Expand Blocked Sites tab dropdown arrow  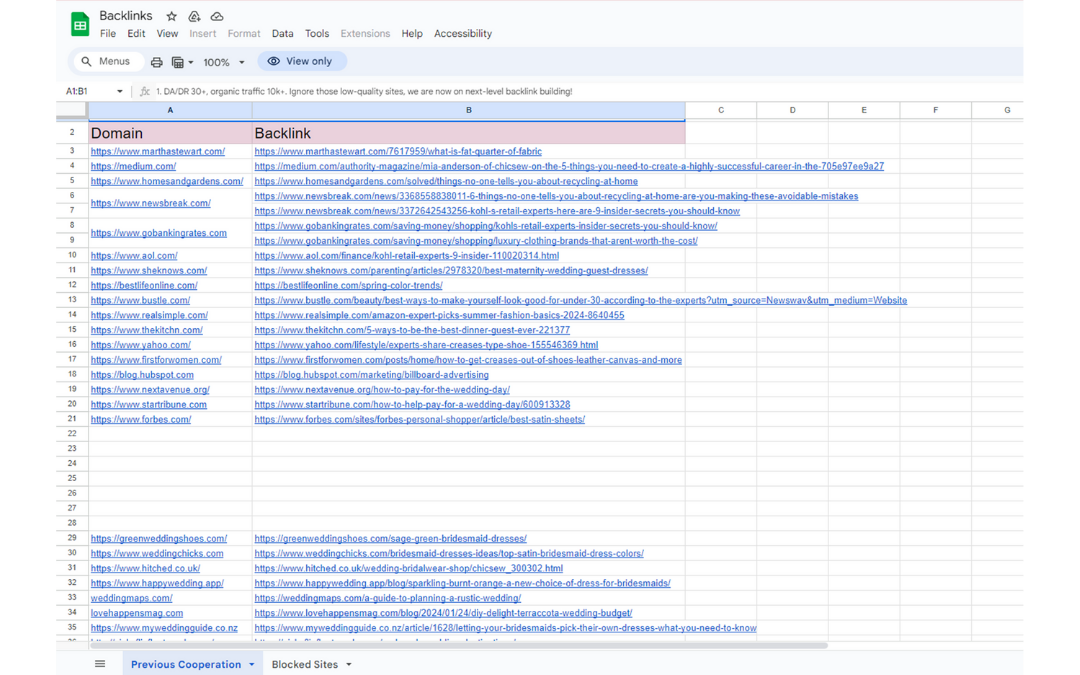(x=349, y=665)
